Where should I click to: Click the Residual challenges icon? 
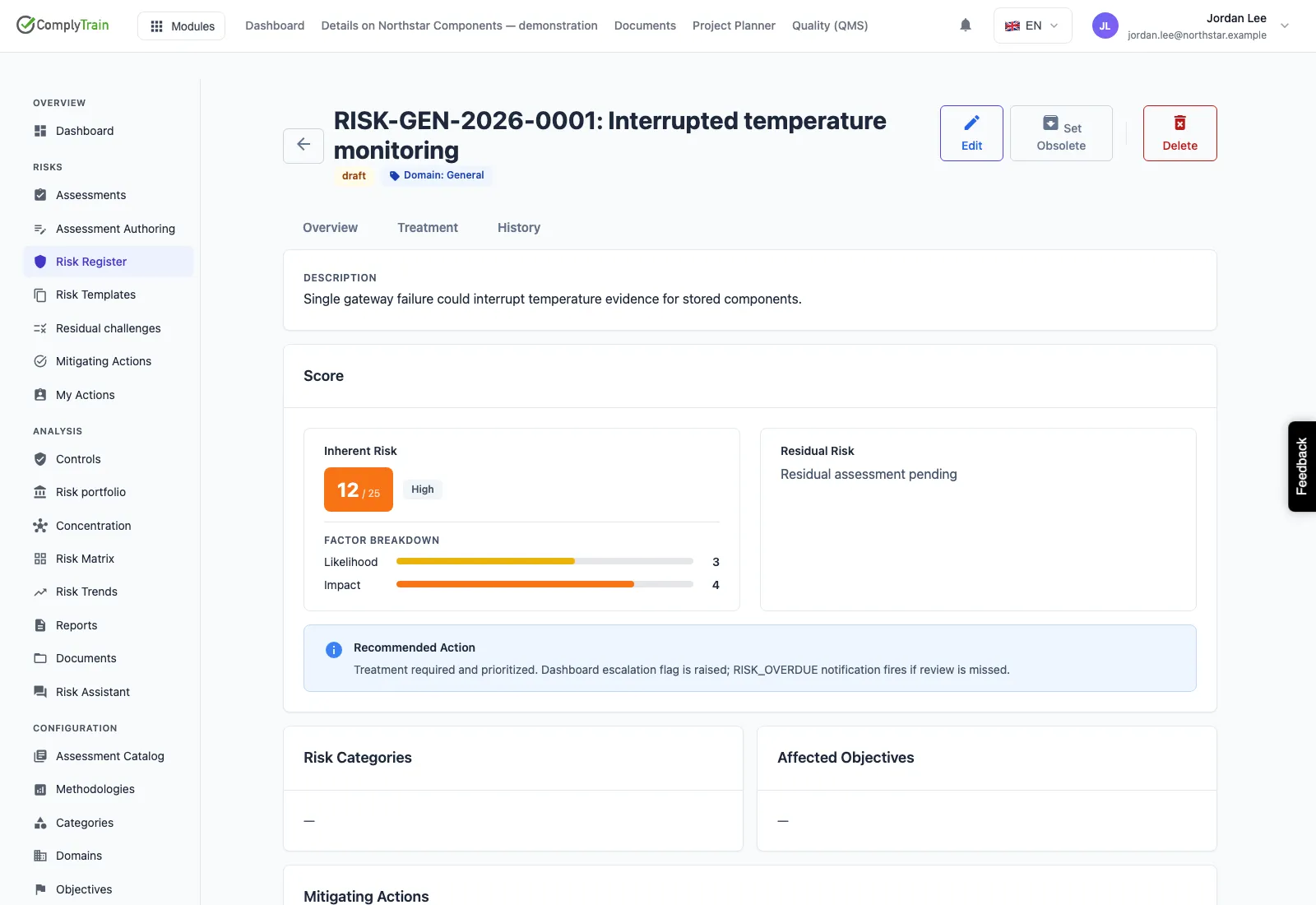[40, 328]
